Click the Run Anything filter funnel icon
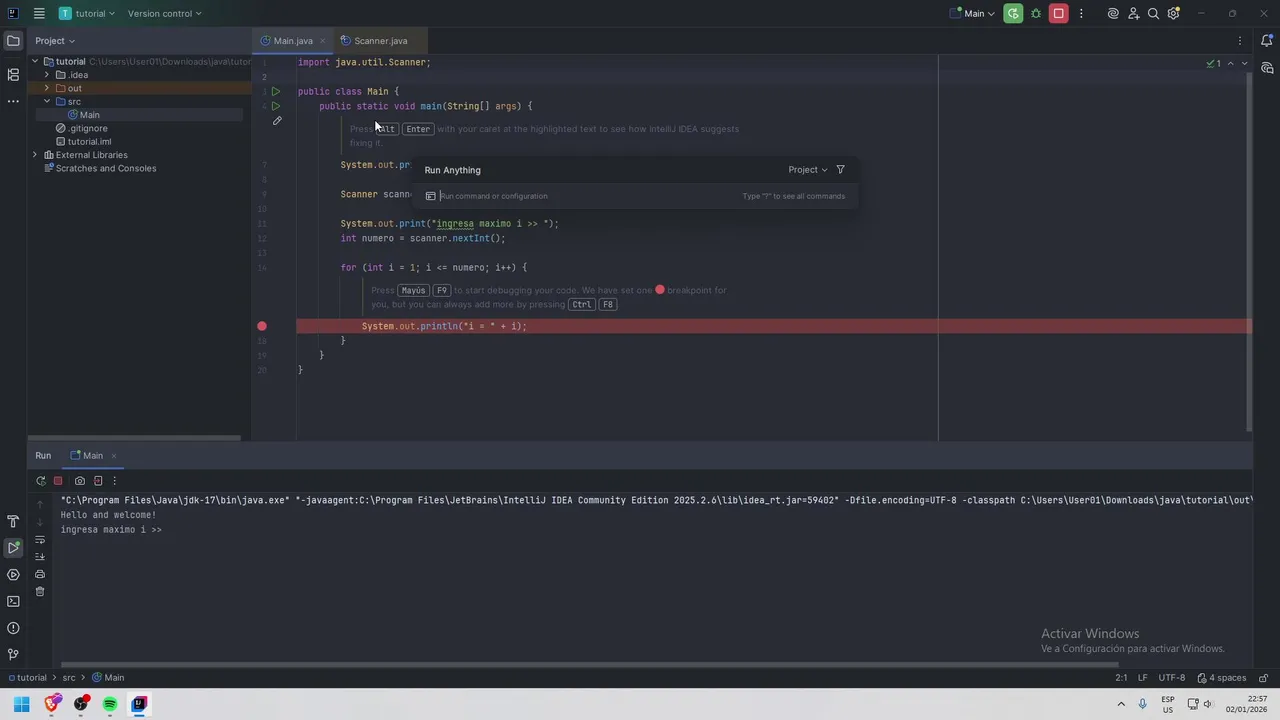1280x720 pixels. click(840, 170)
